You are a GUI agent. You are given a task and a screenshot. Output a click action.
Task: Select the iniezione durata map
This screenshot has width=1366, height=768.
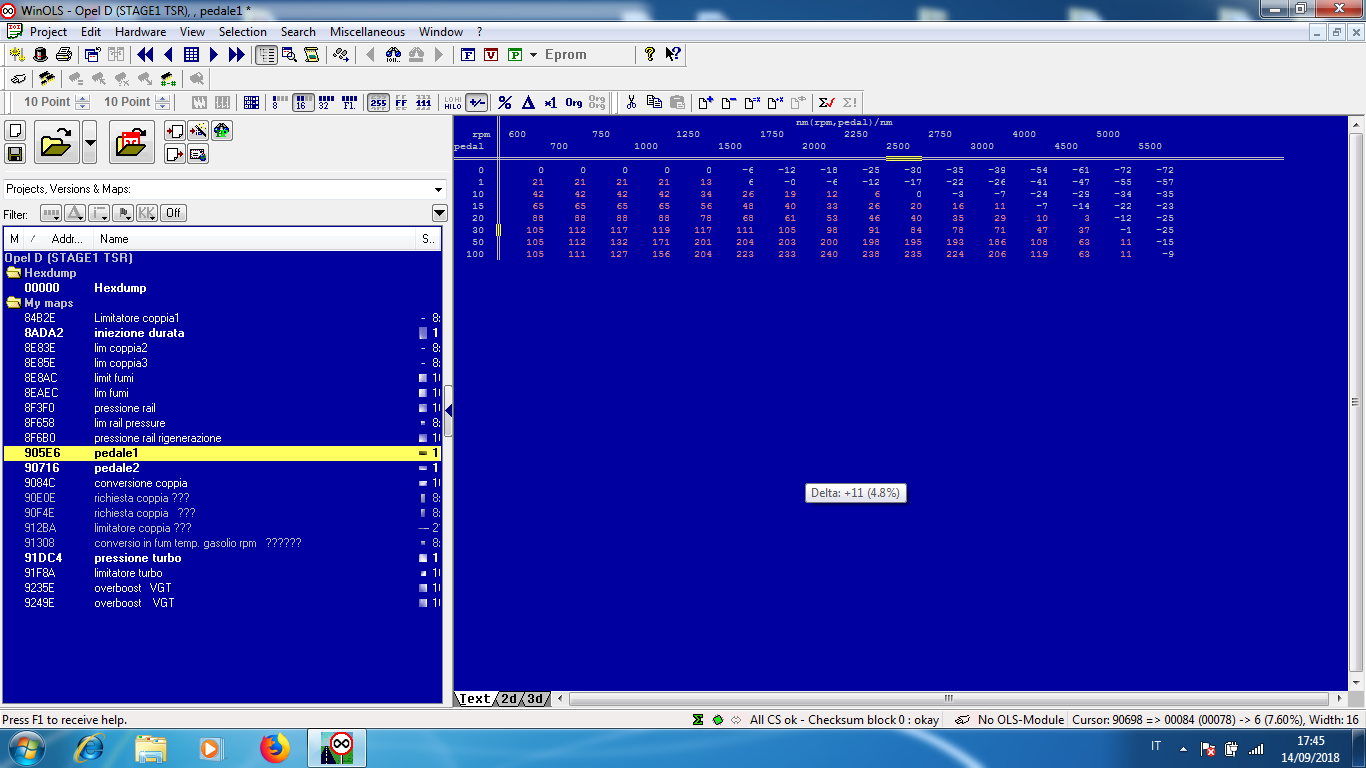click(x=222, y=333)
